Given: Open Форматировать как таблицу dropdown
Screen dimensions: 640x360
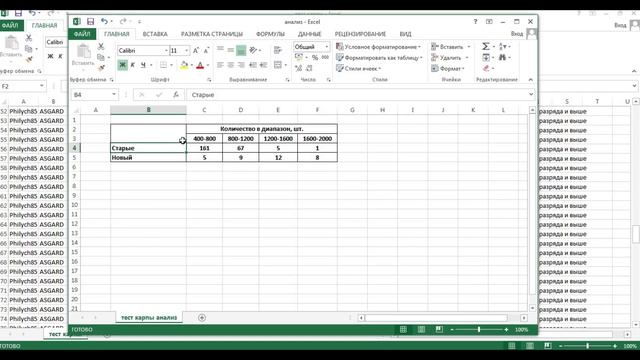Looking at the screenshot, I should click(379, 58).
